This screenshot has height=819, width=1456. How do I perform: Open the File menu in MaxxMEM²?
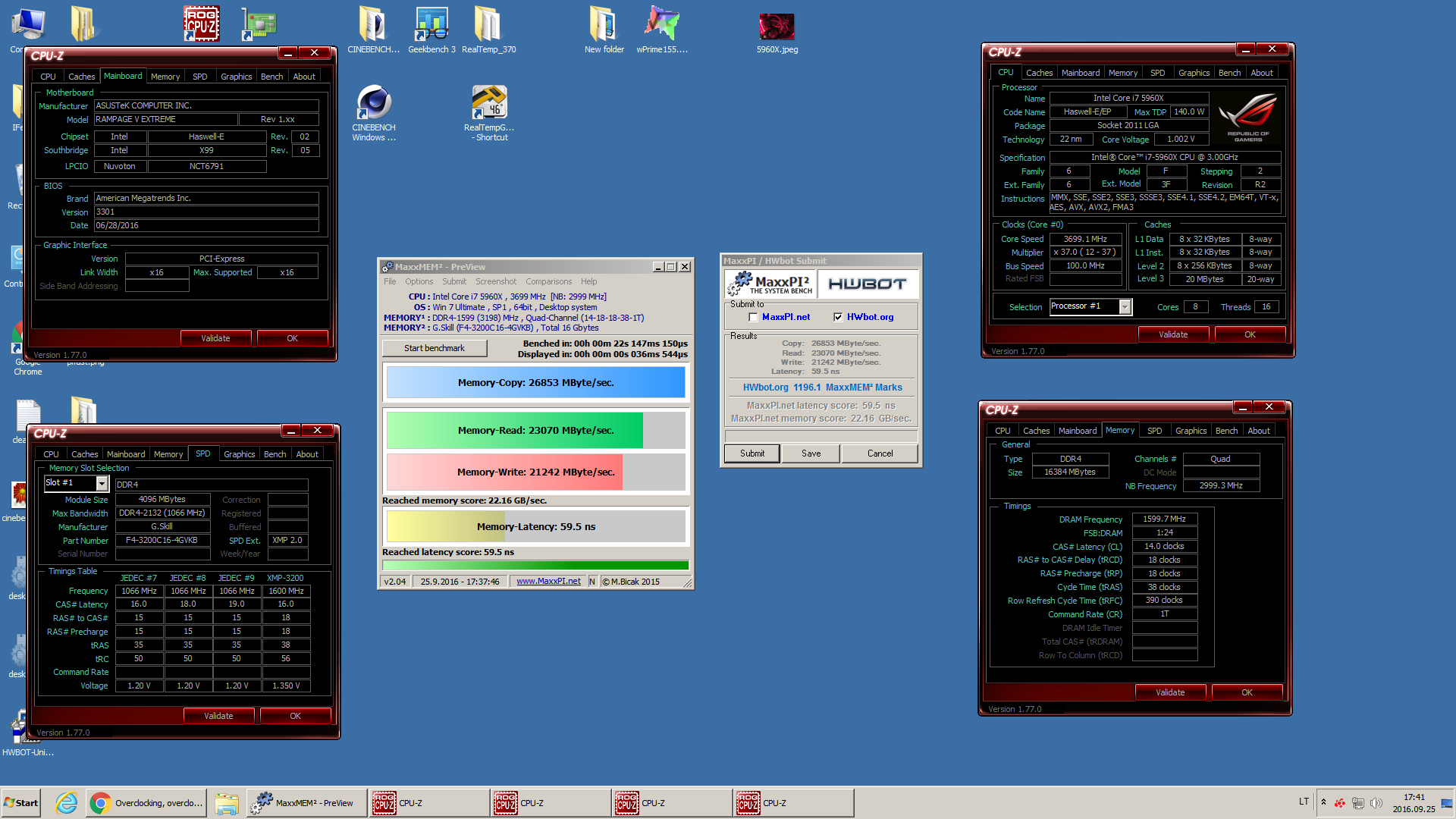coord(390,281)
